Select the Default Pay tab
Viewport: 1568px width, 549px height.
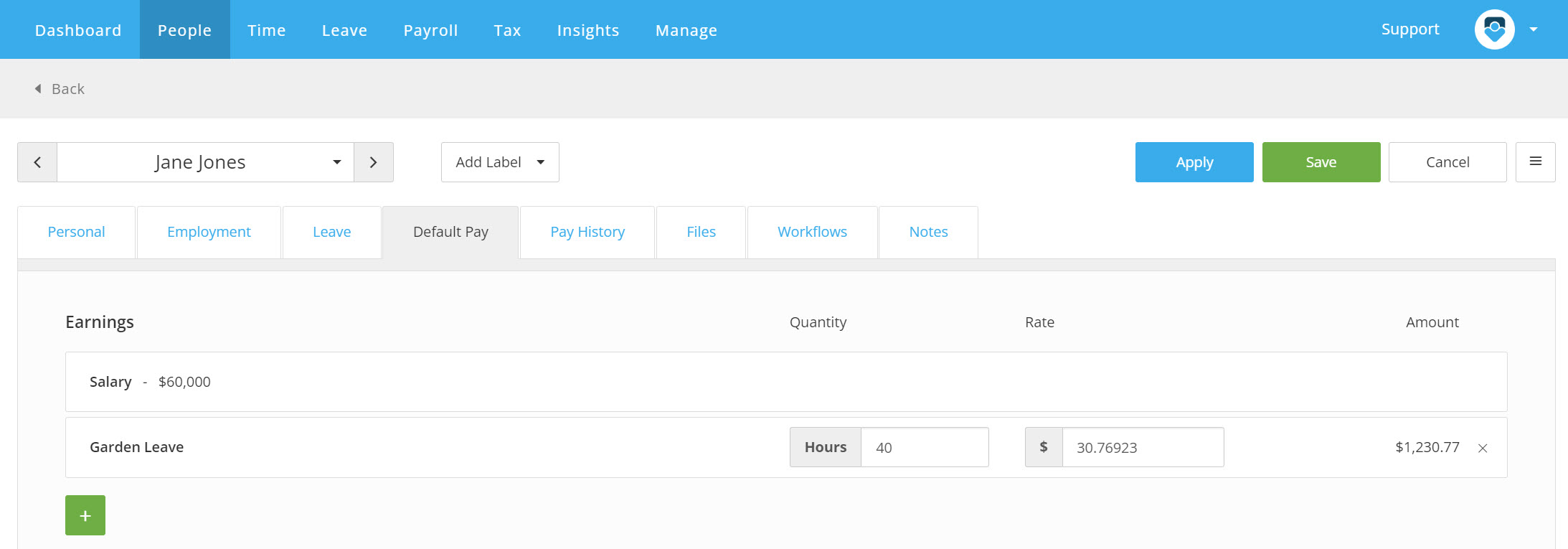click(x=450, y=232)
